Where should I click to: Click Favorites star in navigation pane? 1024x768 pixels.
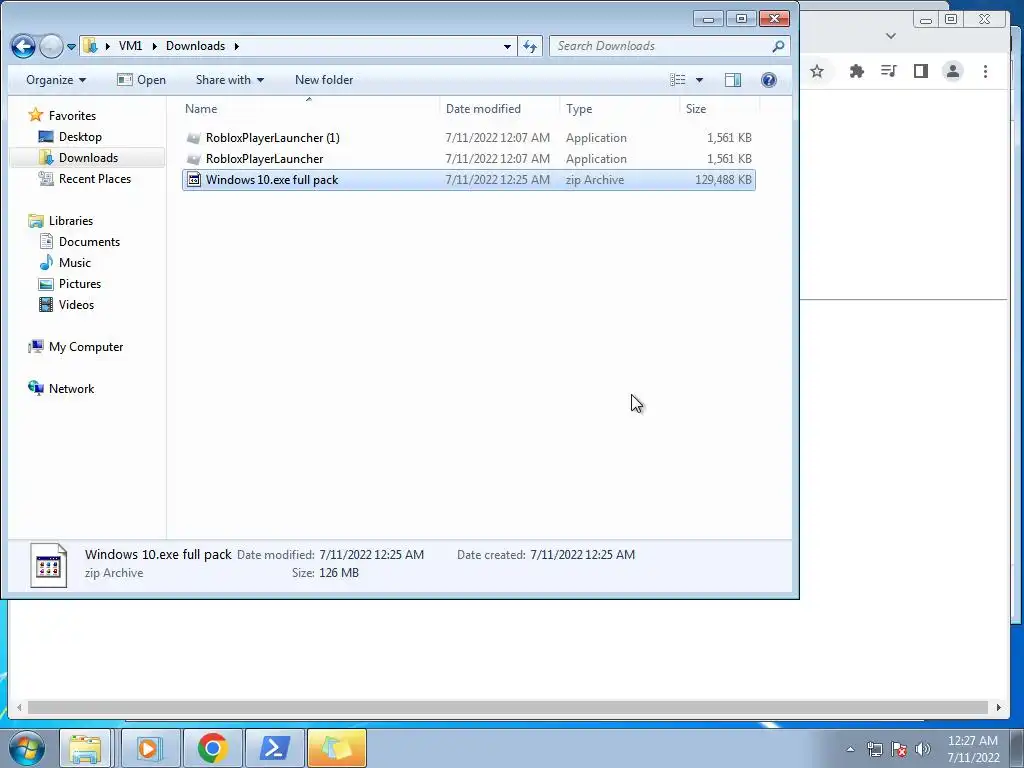point(36,116)
